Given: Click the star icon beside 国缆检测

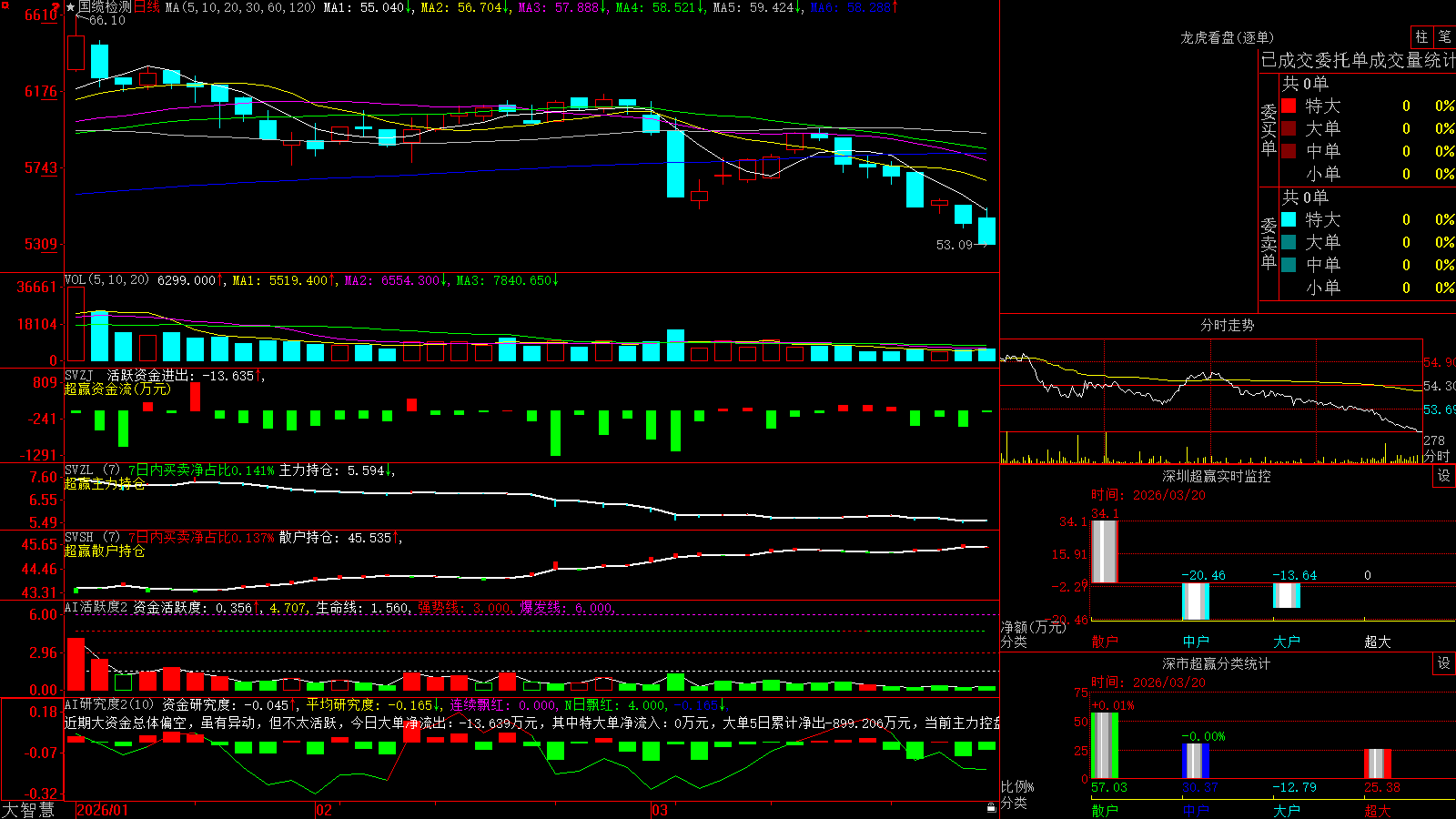Looking at the screenshot, I should click(x=71, y=7).
